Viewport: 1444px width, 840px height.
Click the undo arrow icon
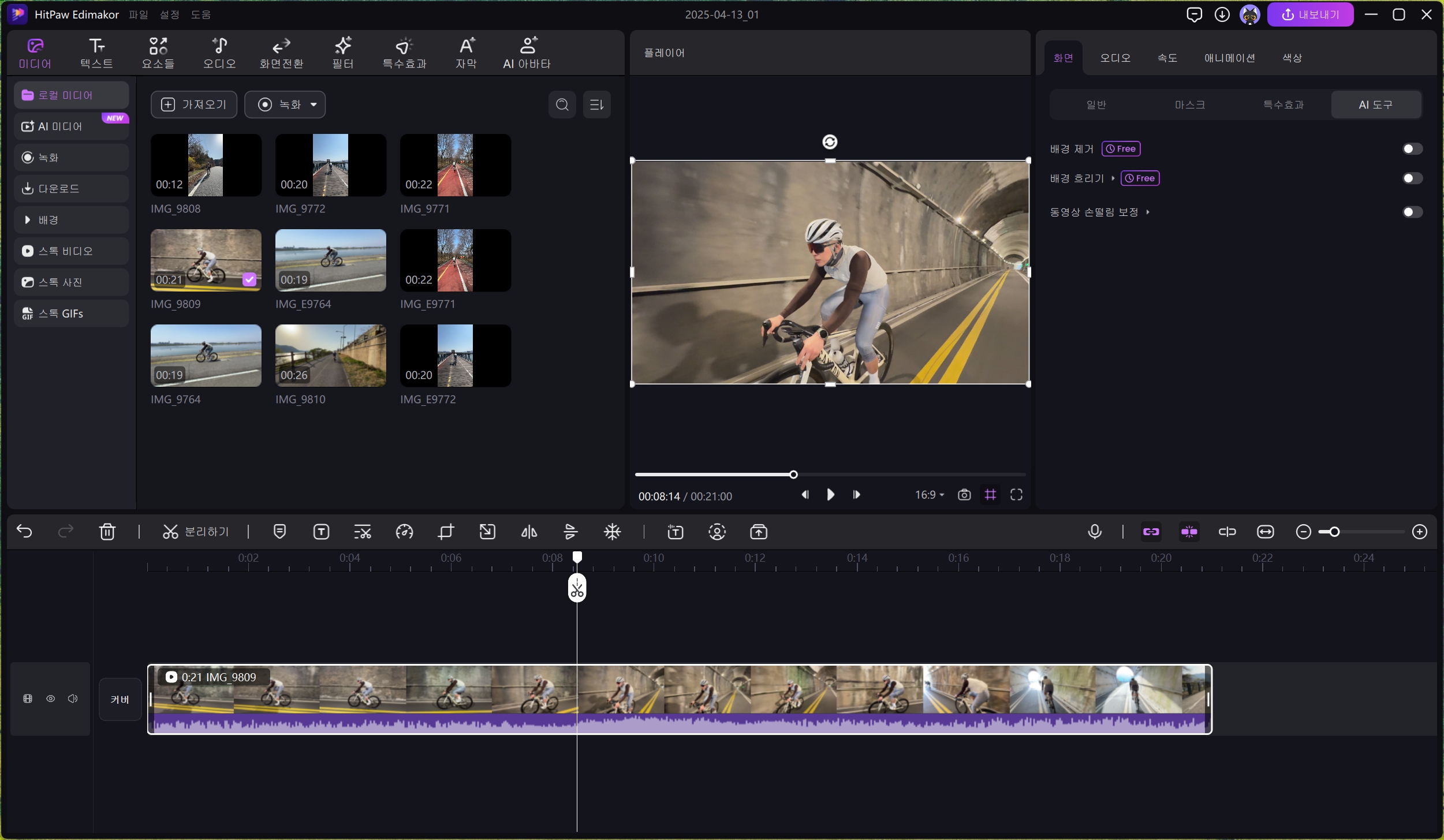click(24, 532)
